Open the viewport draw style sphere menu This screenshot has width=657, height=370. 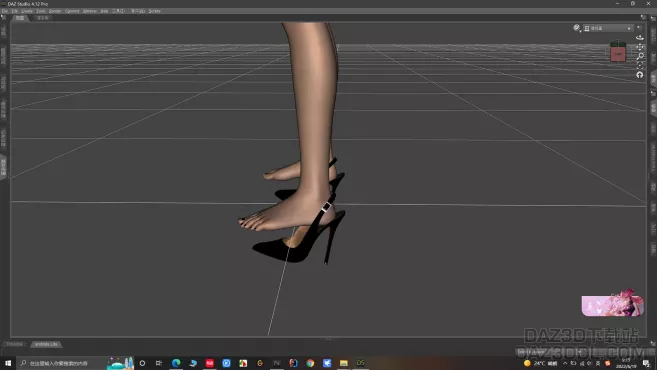coord(577,28)
